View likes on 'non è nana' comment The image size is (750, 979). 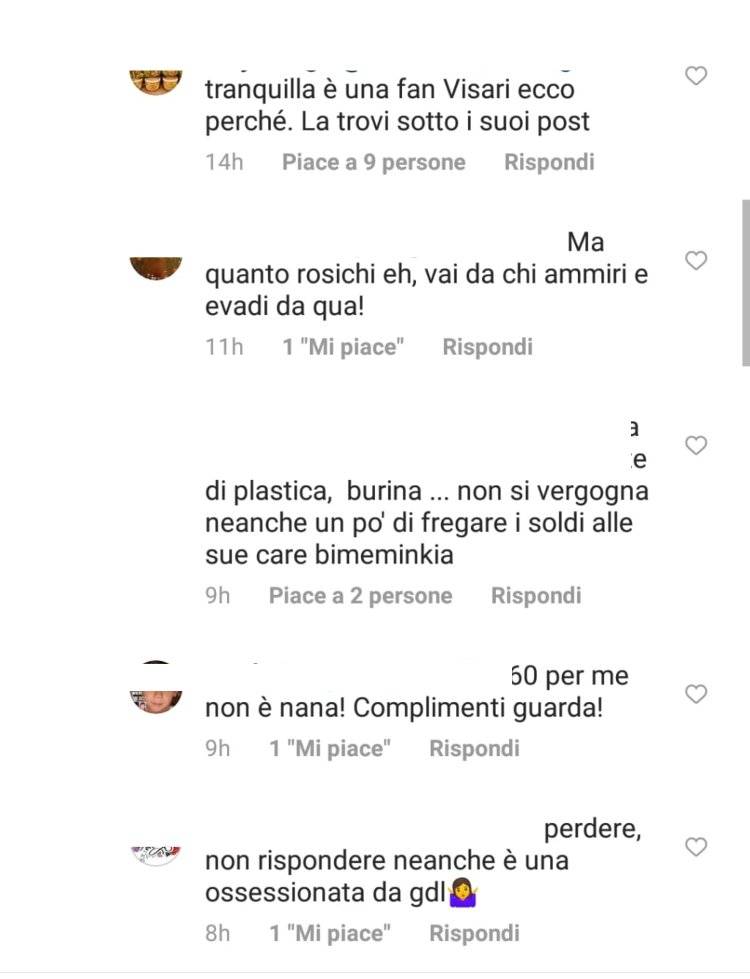coord(330,748)
